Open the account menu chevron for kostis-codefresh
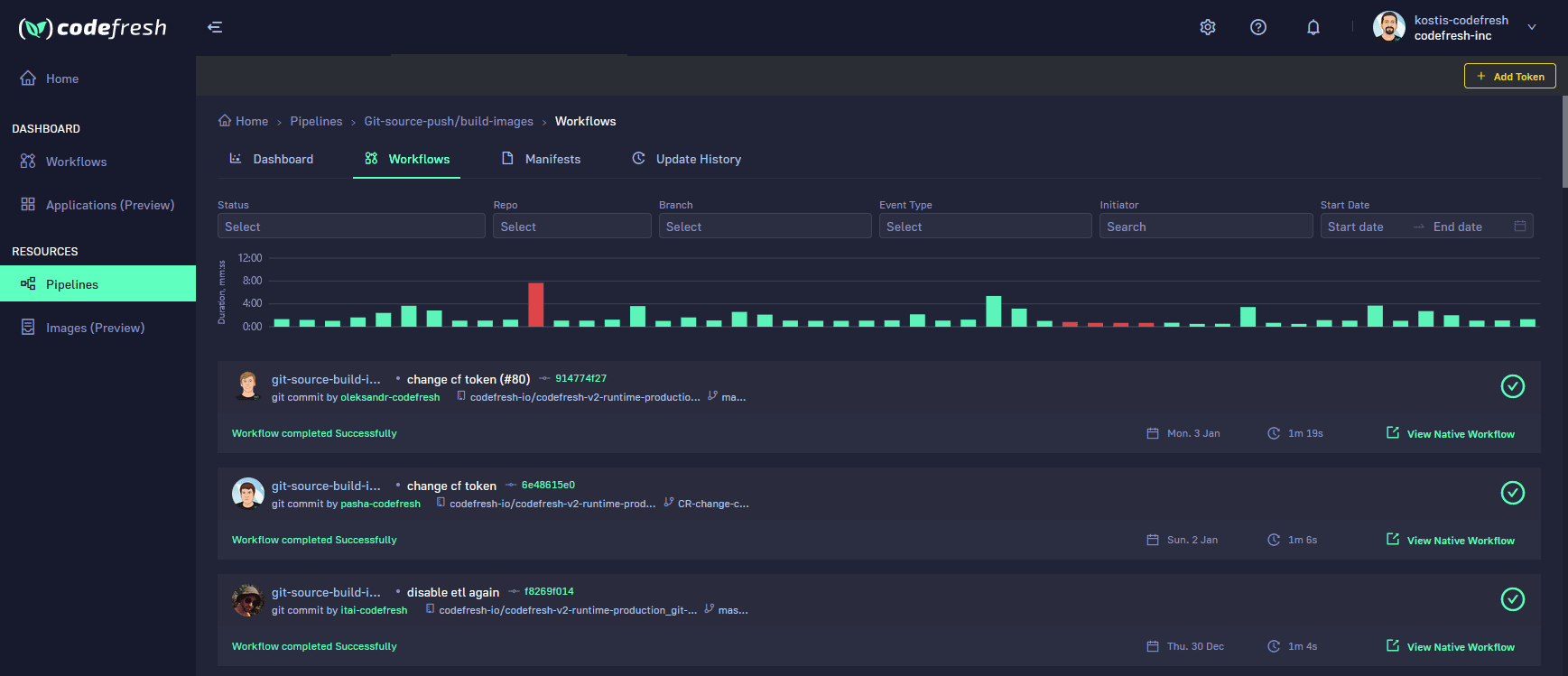The width and height of the screenshot is (1568, 676). tap(1532, 27)
